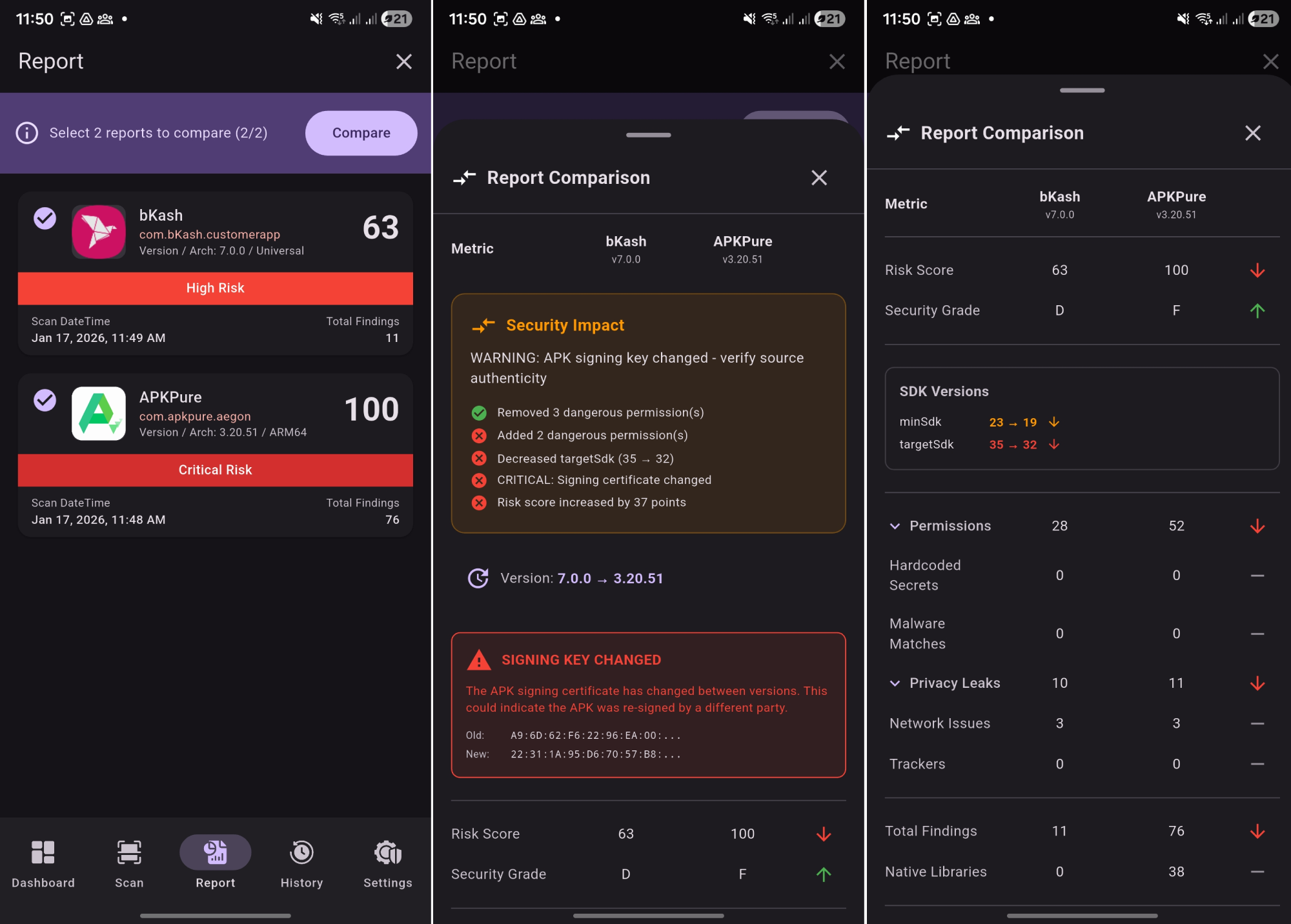
Task: Close the right Report Comparison sheet
Action: tap(1253, 133)
